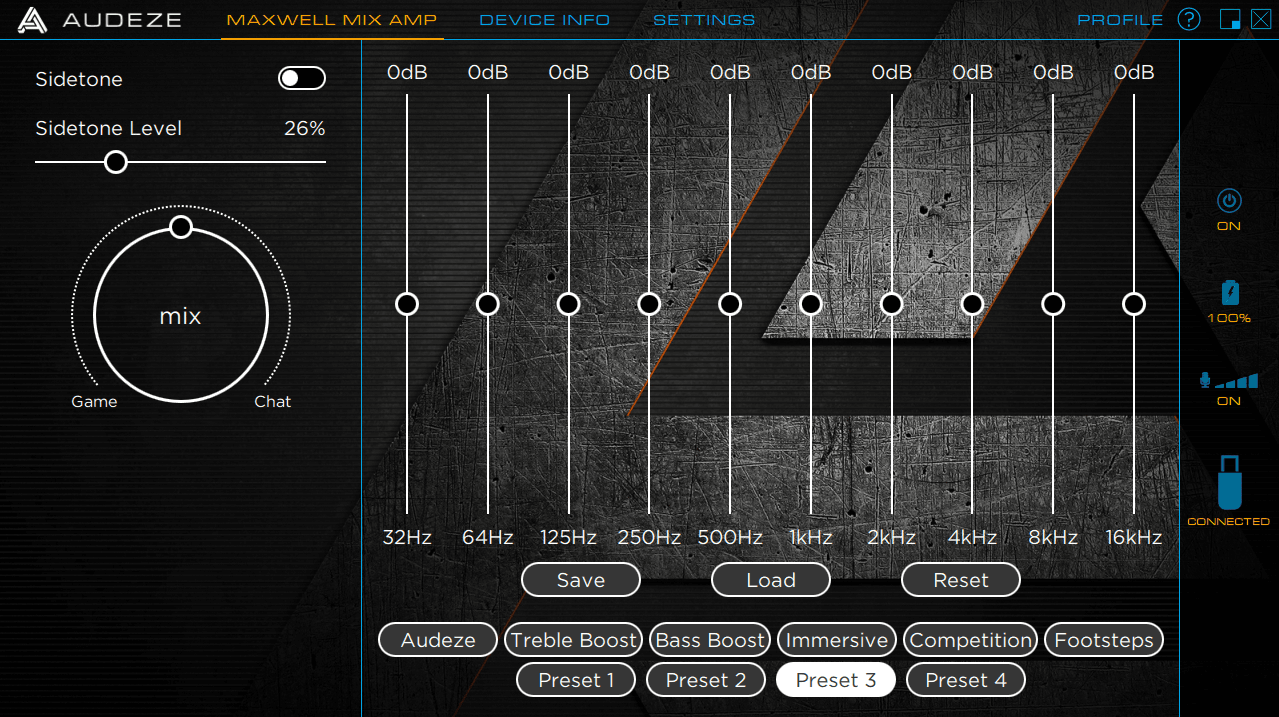Click the power ON status icon

pyautogui.click(x=1229, y=202)
